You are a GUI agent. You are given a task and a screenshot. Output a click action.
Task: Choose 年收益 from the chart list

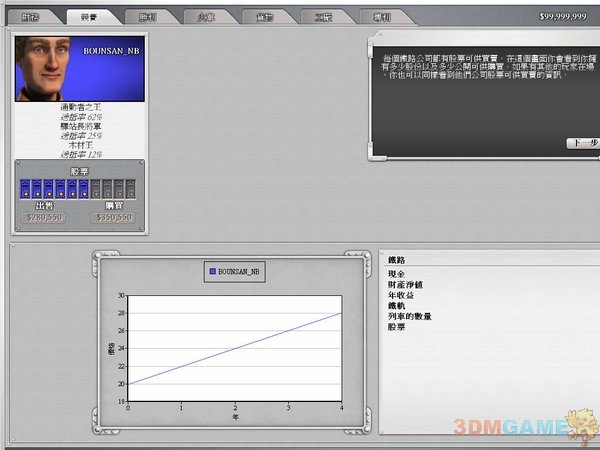pos(400,293)
